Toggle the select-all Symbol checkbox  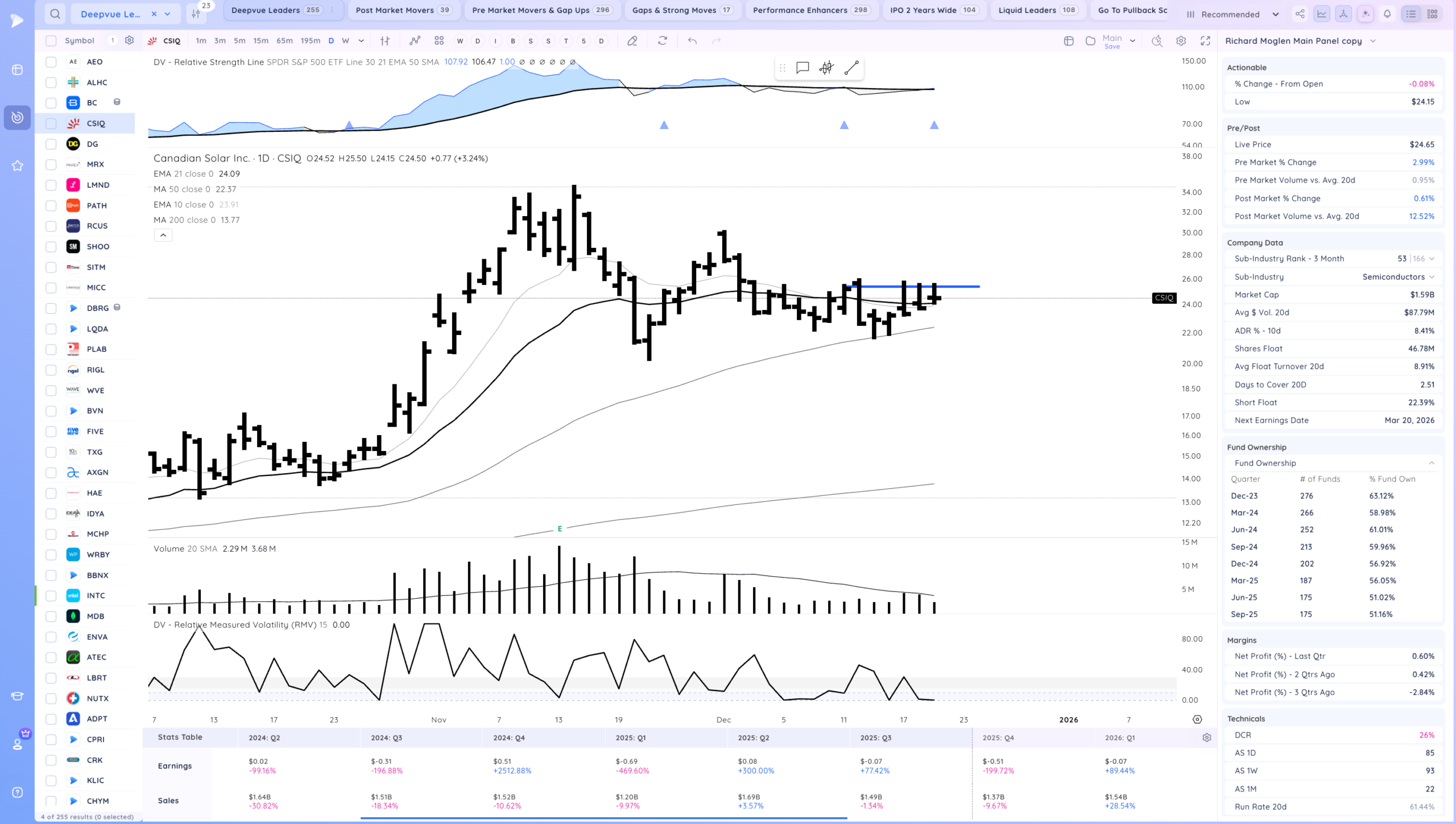click(x=51, y=40)
